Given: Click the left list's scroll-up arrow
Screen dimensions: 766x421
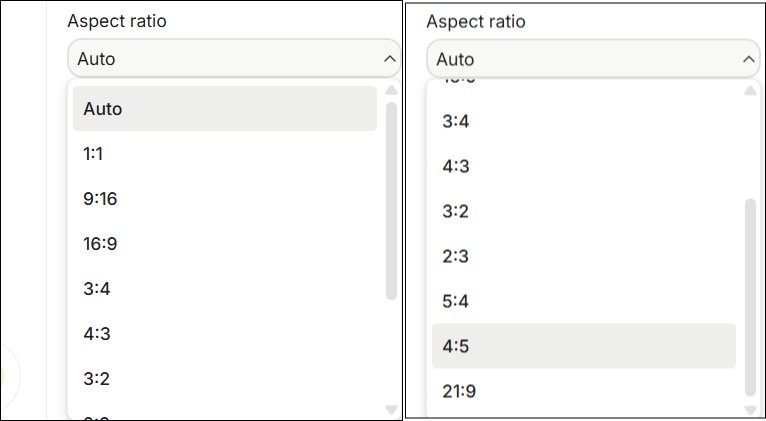Looking at the screenshot, I should (x=391, y=91).
